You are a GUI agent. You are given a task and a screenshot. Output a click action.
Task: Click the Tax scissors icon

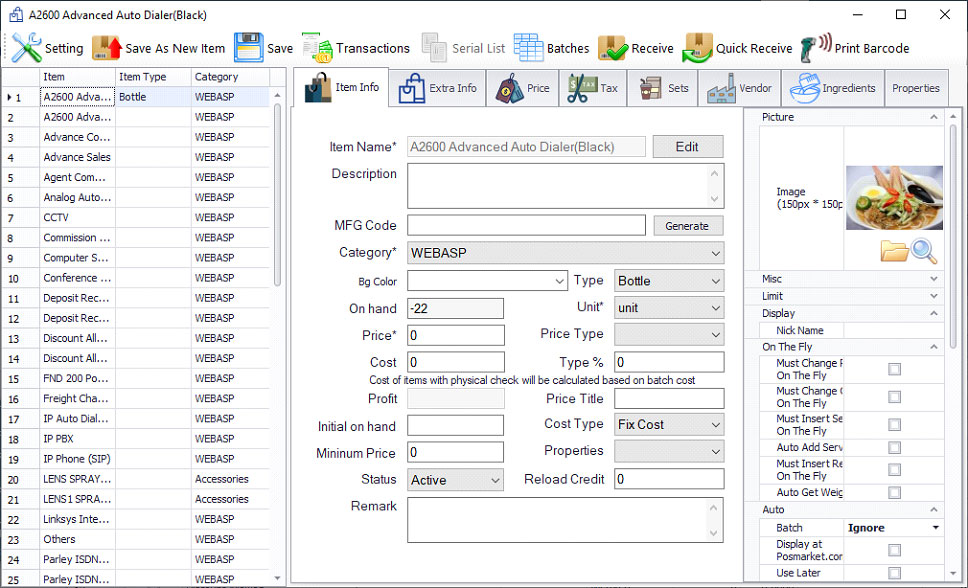[x=582, y=89]
